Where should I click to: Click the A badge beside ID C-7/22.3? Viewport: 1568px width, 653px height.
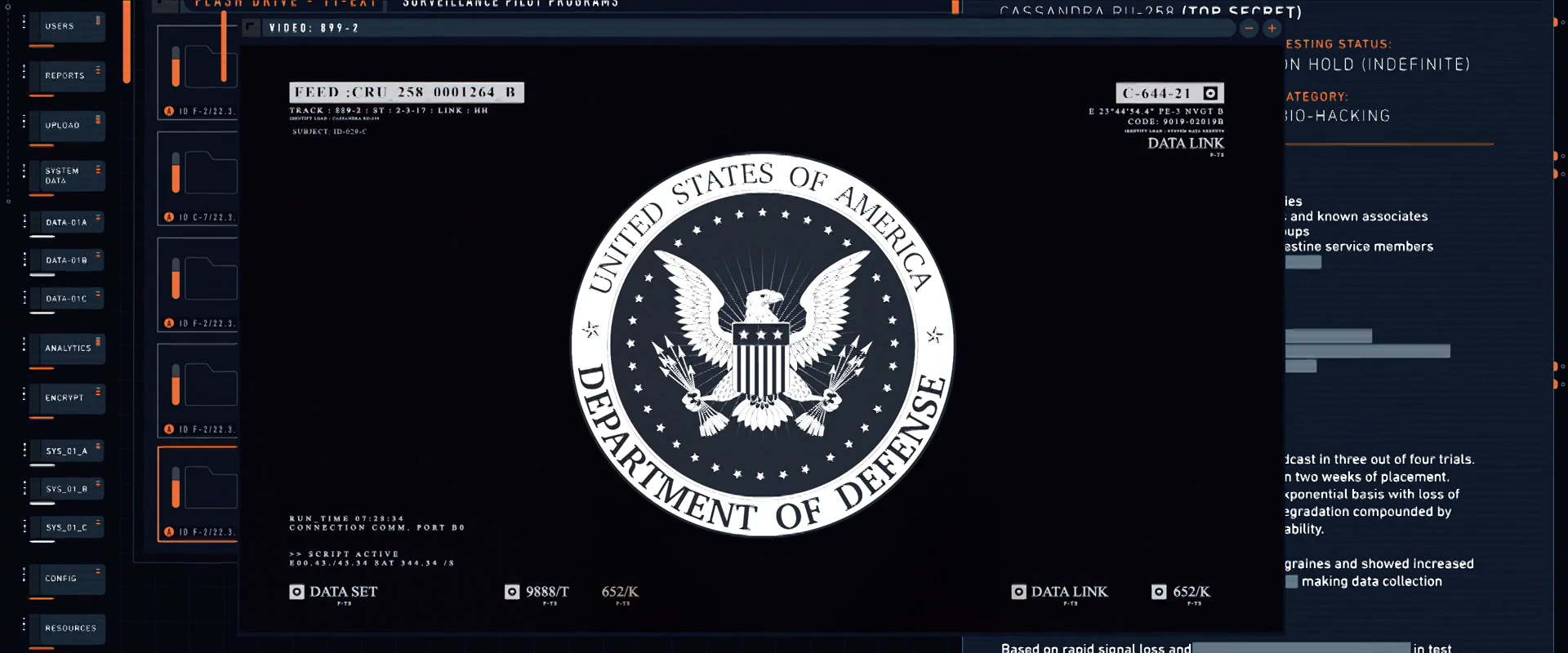pos(169,217)
